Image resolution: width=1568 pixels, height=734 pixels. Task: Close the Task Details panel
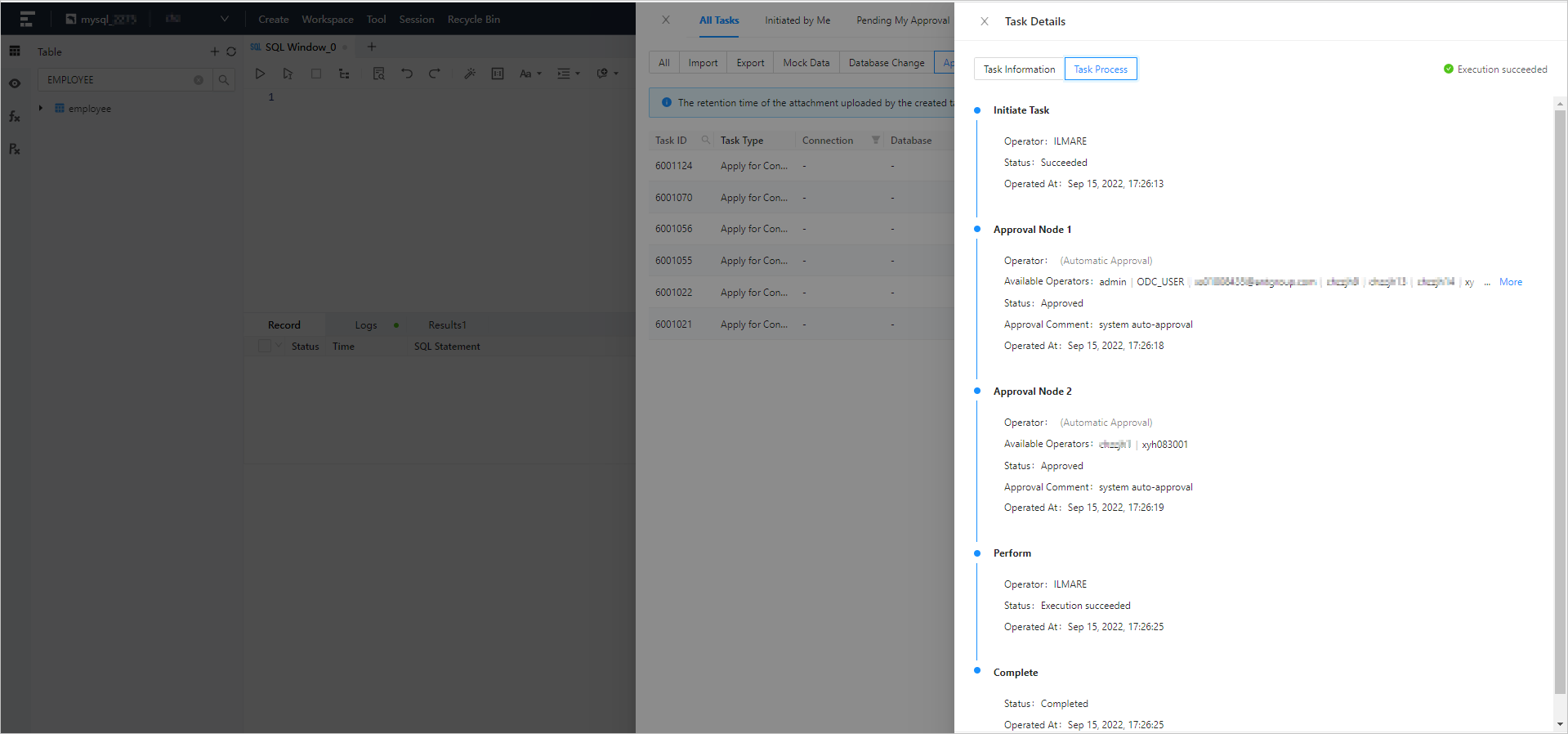[x=985, y=21]
